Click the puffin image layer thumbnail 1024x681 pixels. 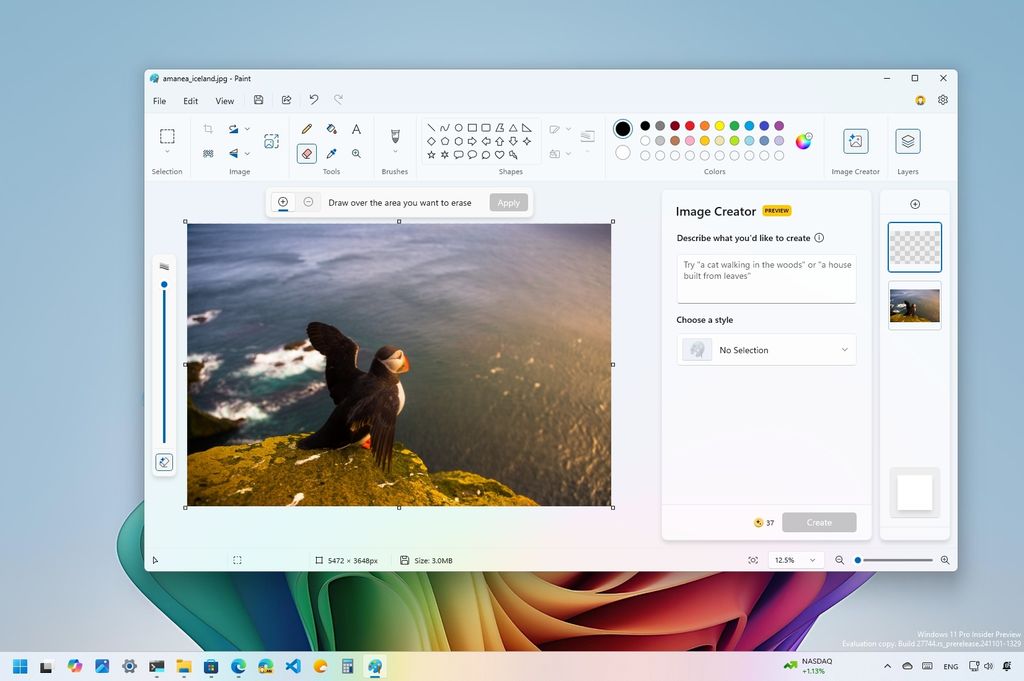click(x=914, y=306)
